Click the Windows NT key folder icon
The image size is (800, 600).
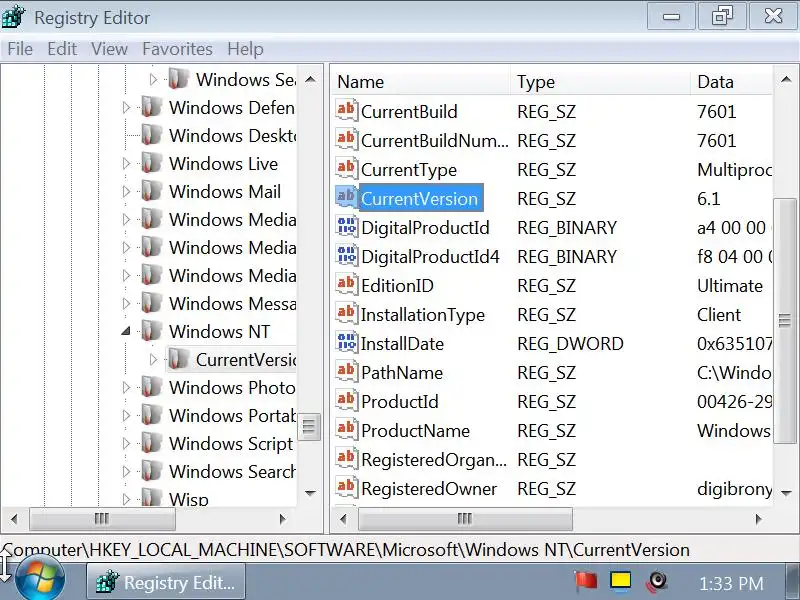click(x=152, y=331)
